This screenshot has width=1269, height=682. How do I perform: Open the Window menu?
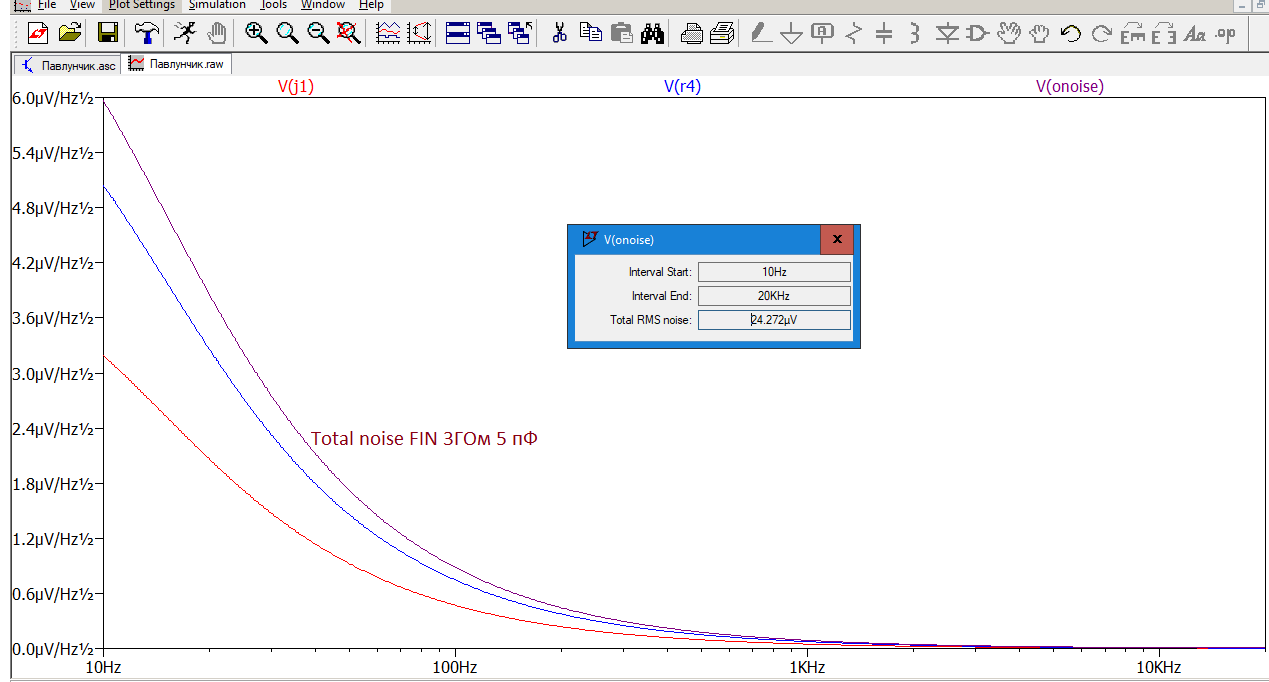click(323, 5)
